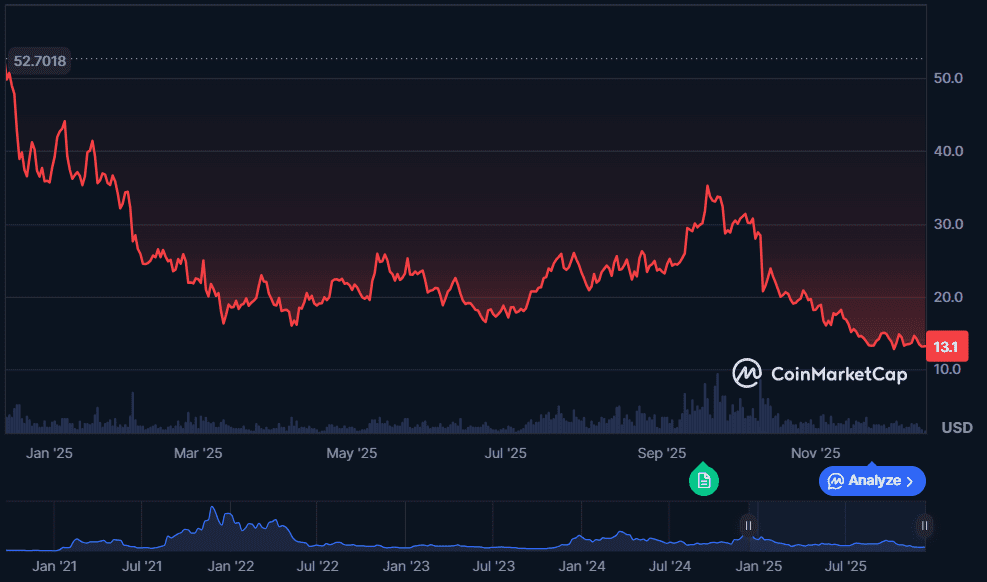Select Jan '21 on the overview timeline
987x582 pixels.
click(55, 566)
